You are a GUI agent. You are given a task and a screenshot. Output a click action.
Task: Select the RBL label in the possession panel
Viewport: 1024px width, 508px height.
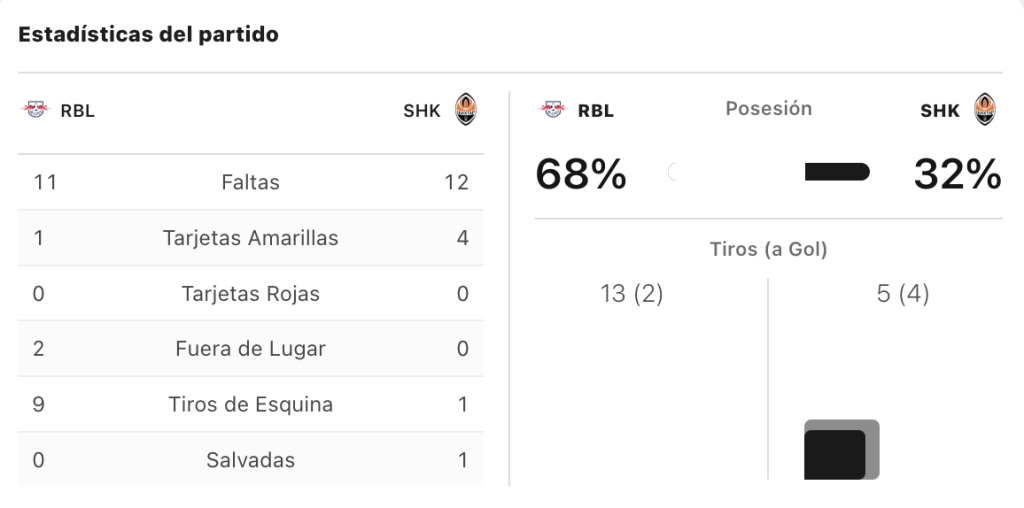click(x=596, y=111)
